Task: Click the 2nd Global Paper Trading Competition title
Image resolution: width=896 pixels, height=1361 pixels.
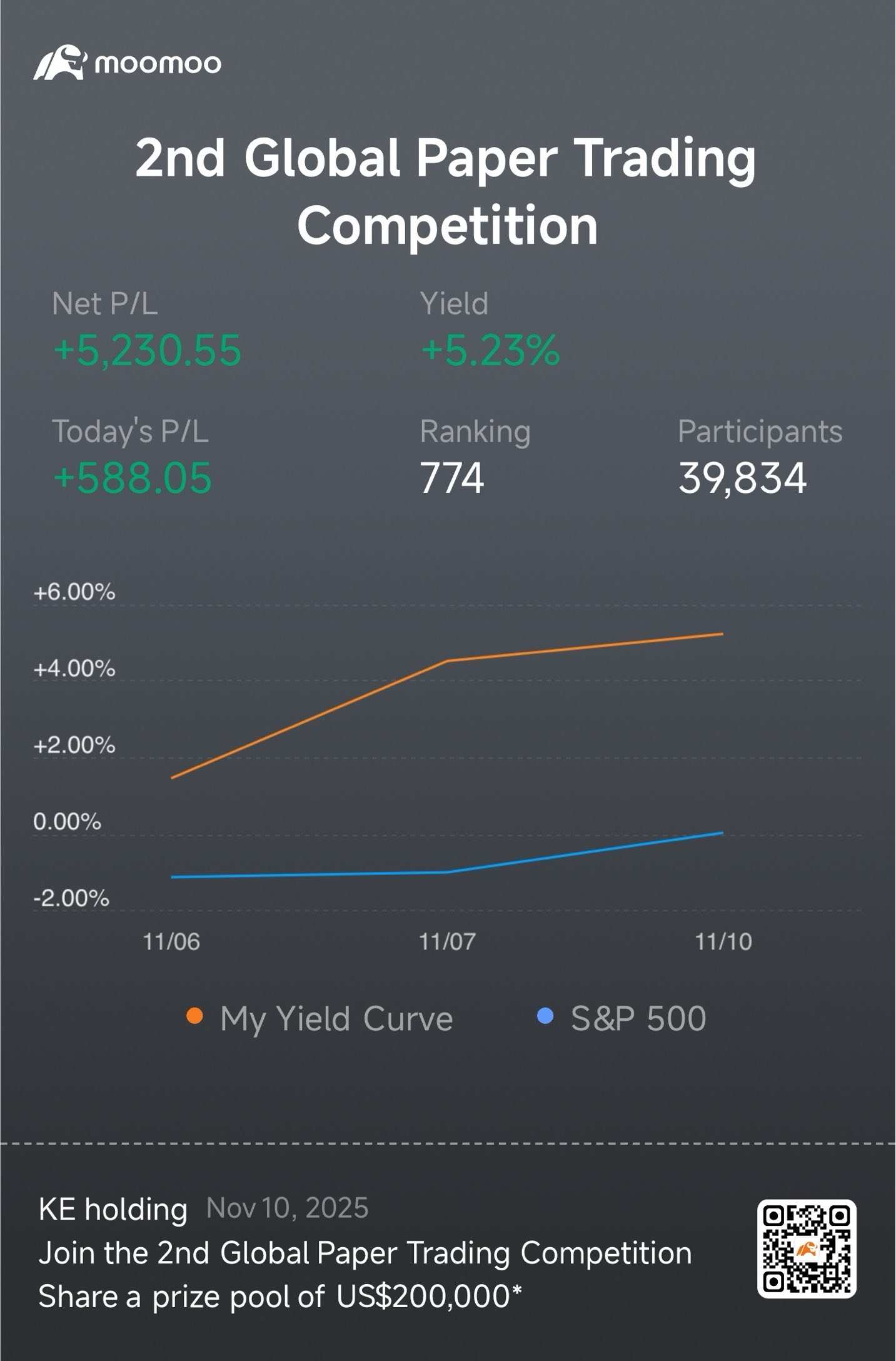Action: pos(446,191)
